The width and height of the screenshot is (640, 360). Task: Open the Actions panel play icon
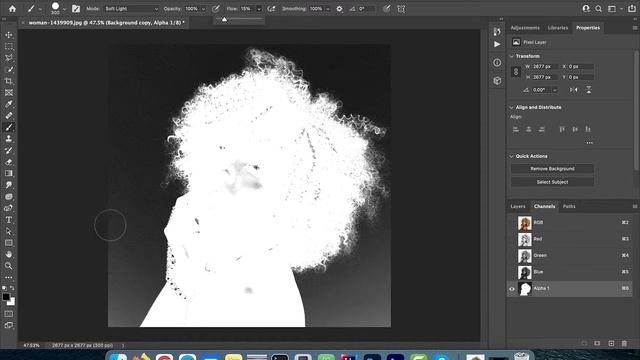tap(497, 44)
